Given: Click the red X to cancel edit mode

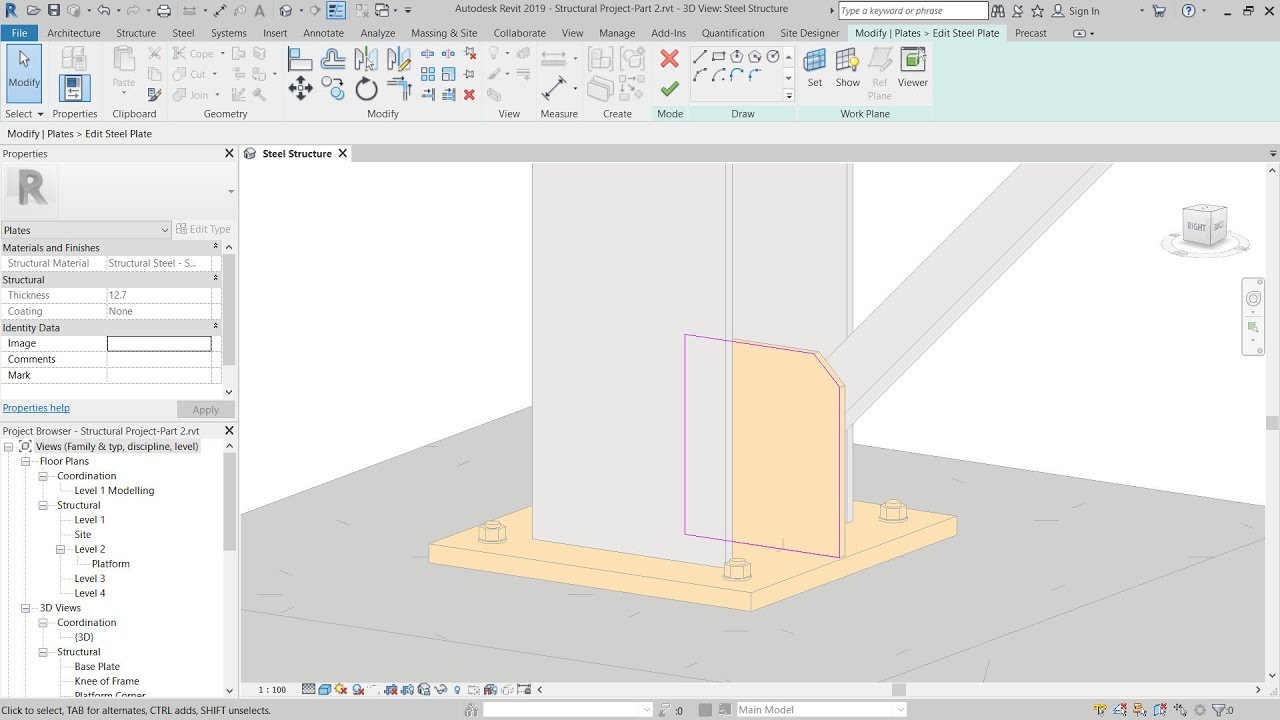Looking at the screenshot, I should (x=669, y=57).
